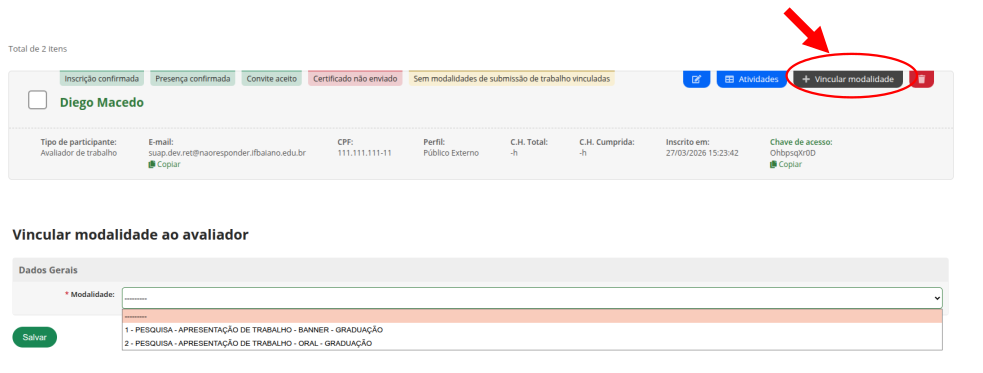Select the CPF value 111.111.111-11
The image size is (983, 373).
tap(364, 153)
